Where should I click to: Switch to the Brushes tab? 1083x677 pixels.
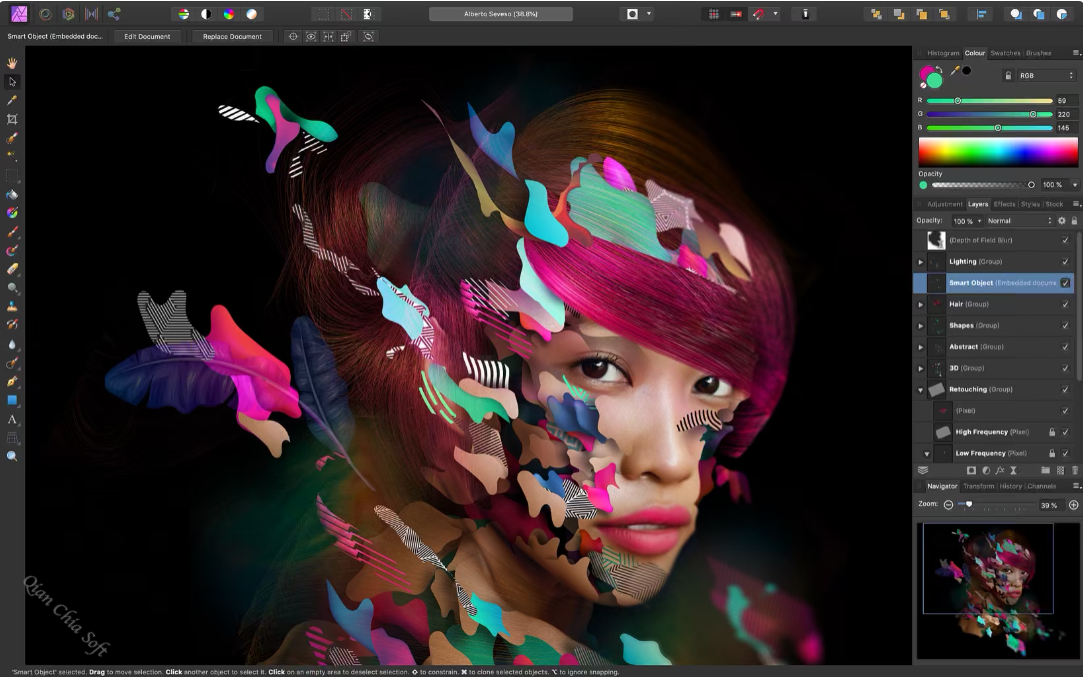tap(1038, 53)
